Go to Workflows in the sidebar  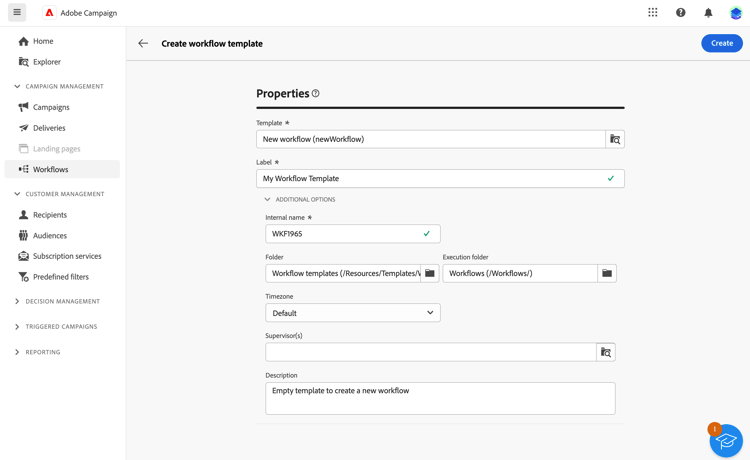click(x=51, y=169)
